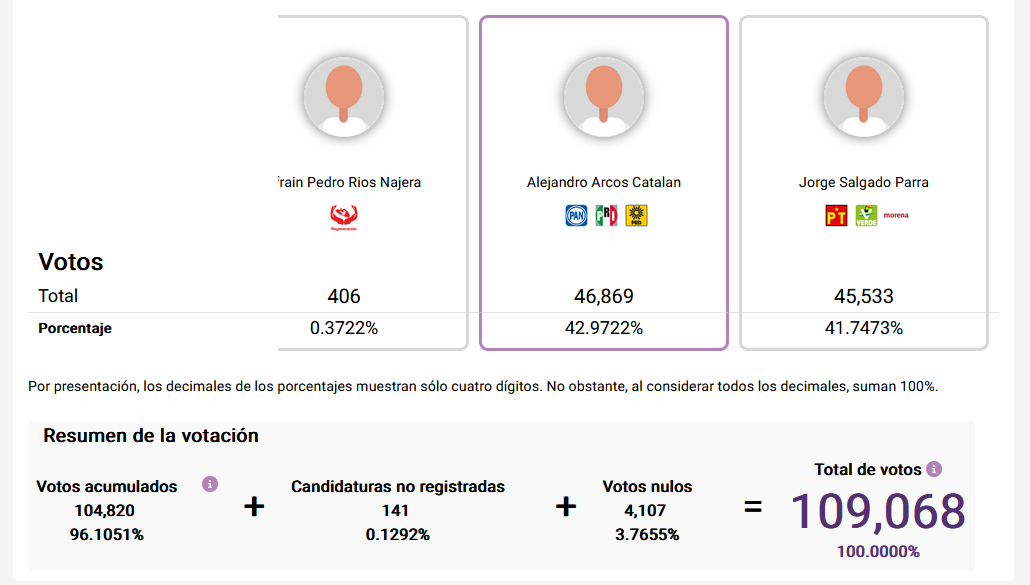This screenshot has width=1030, height=585.
Task: Click the Votos section heading
Action: (x=68, y=262)
